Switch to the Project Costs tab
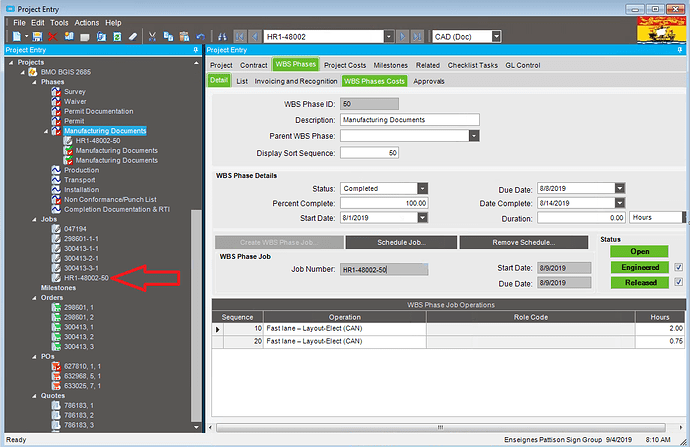Viewport: 690px width, 447px height. click(x=345, y=65)
